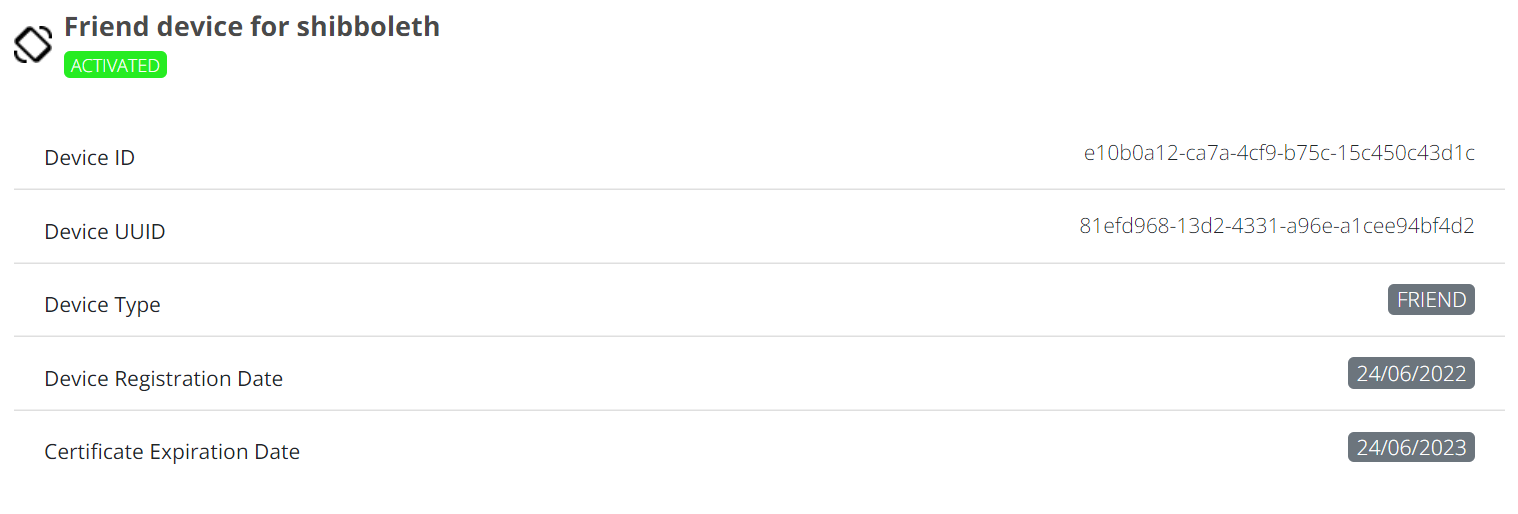Click the divider line below Device ID row
Image resolution: width=1518 pixels, height=514 pixels.
759,189
